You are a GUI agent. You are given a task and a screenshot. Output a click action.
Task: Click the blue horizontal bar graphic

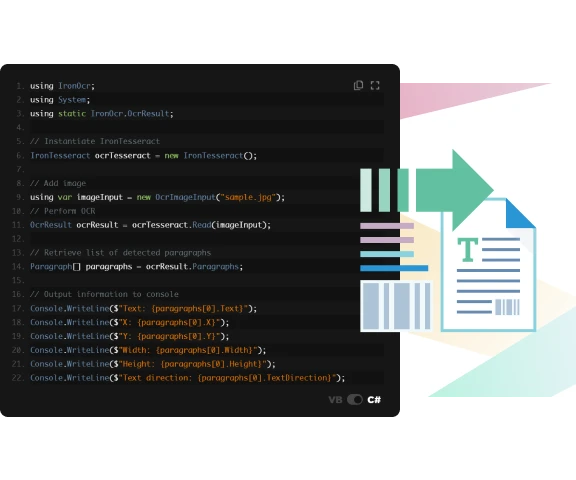[394, 268]
